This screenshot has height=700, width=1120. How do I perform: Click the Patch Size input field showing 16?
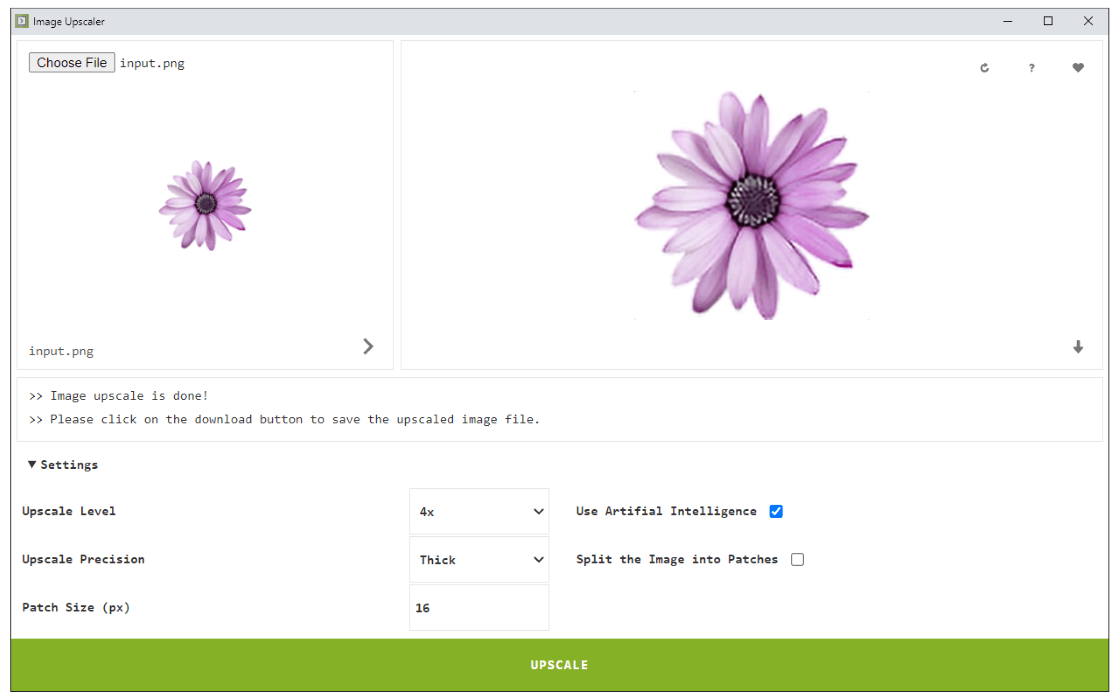pos(479,608)
